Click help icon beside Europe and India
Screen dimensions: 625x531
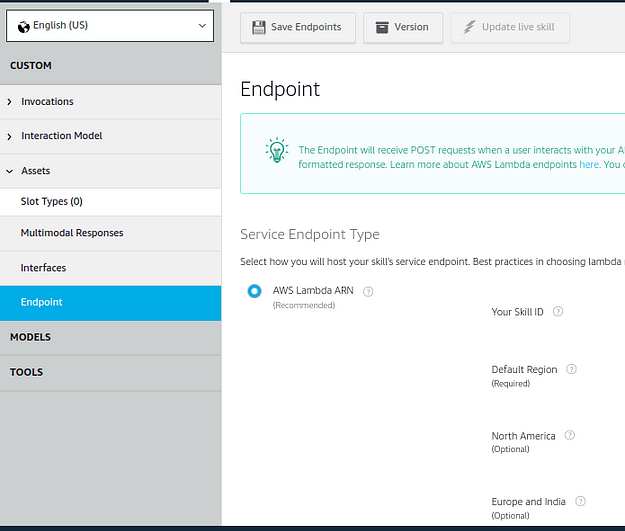pos(580,502)
